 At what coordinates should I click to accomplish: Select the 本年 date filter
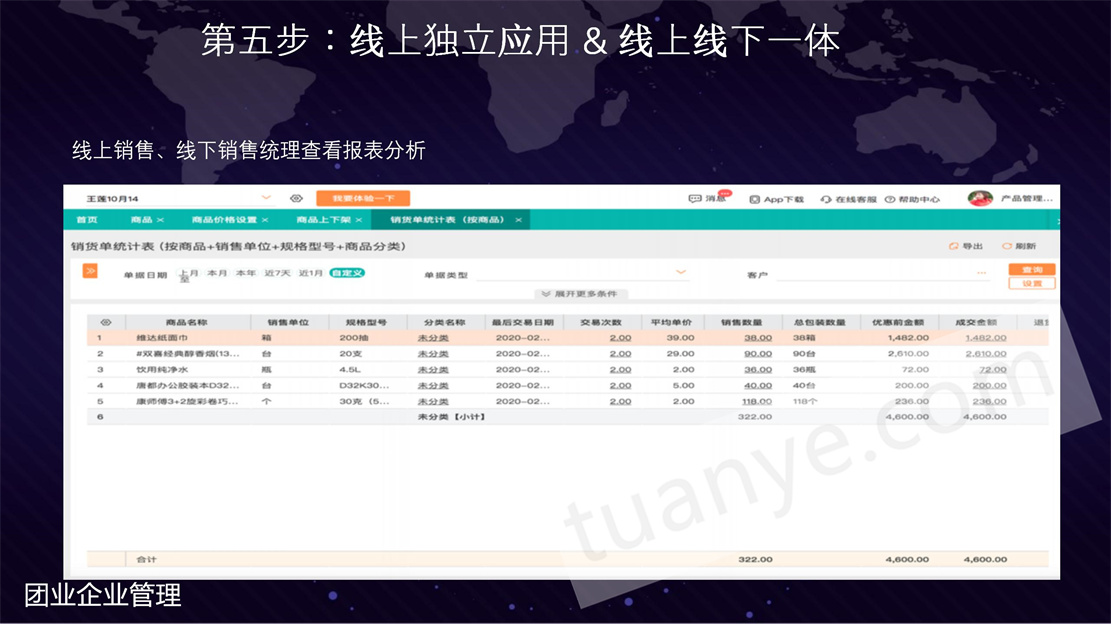pyautogui.click(x=246, y=273)
